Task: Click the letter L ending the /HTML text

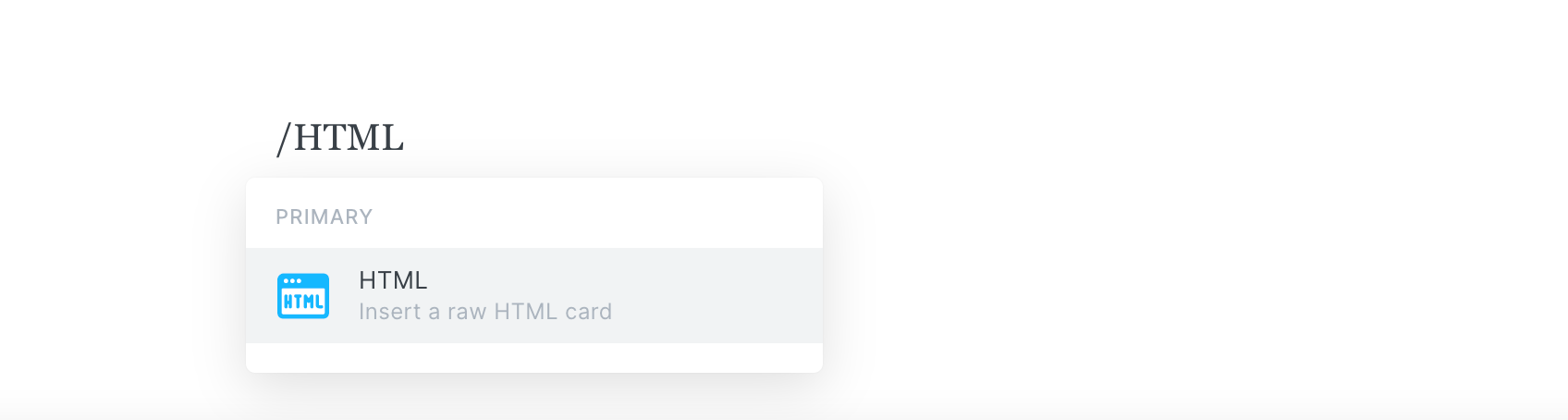Action: (392, 138)
